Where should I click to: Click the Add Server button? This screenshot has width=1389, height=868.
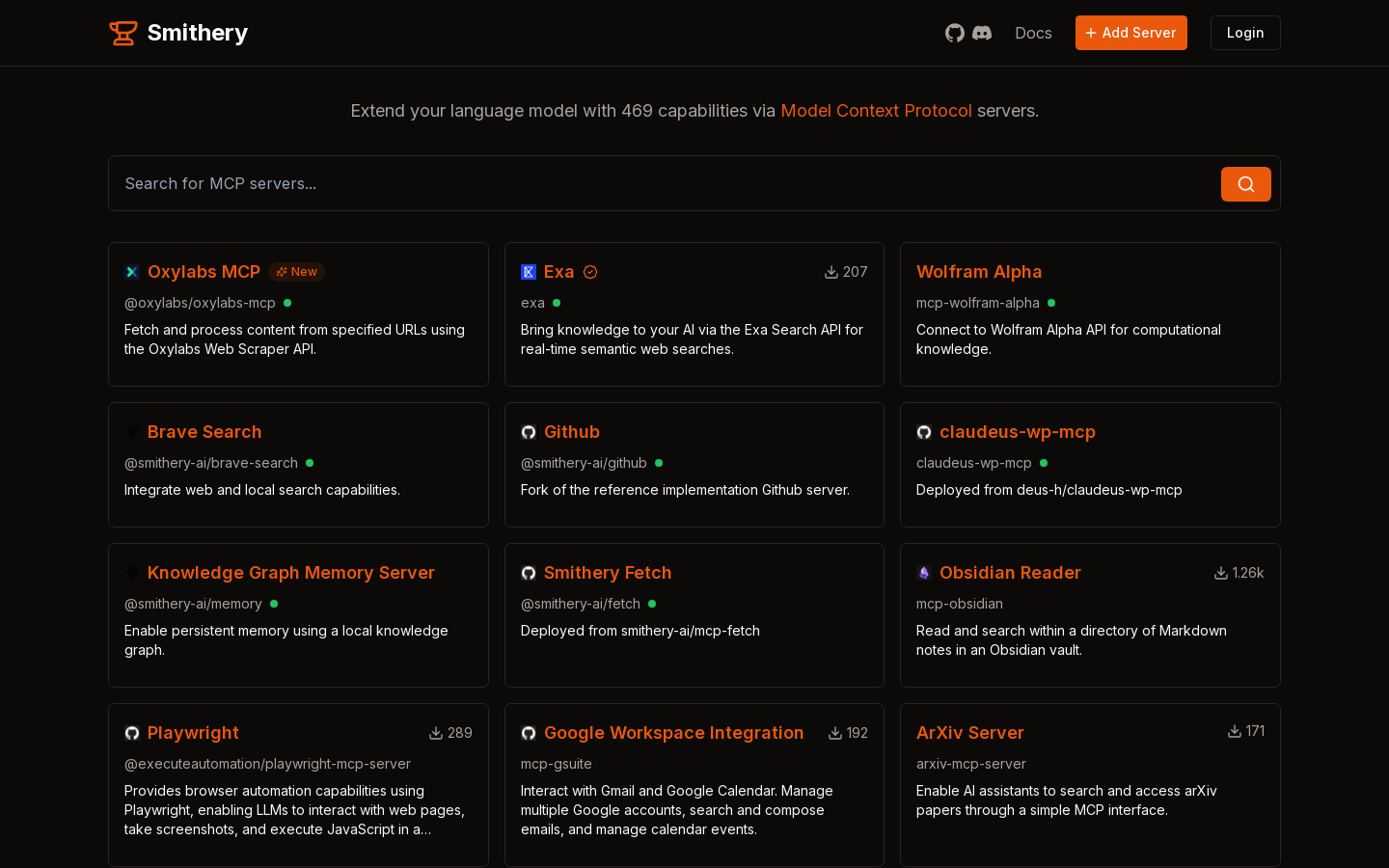pyautogui.click(x=1131, y=33)
